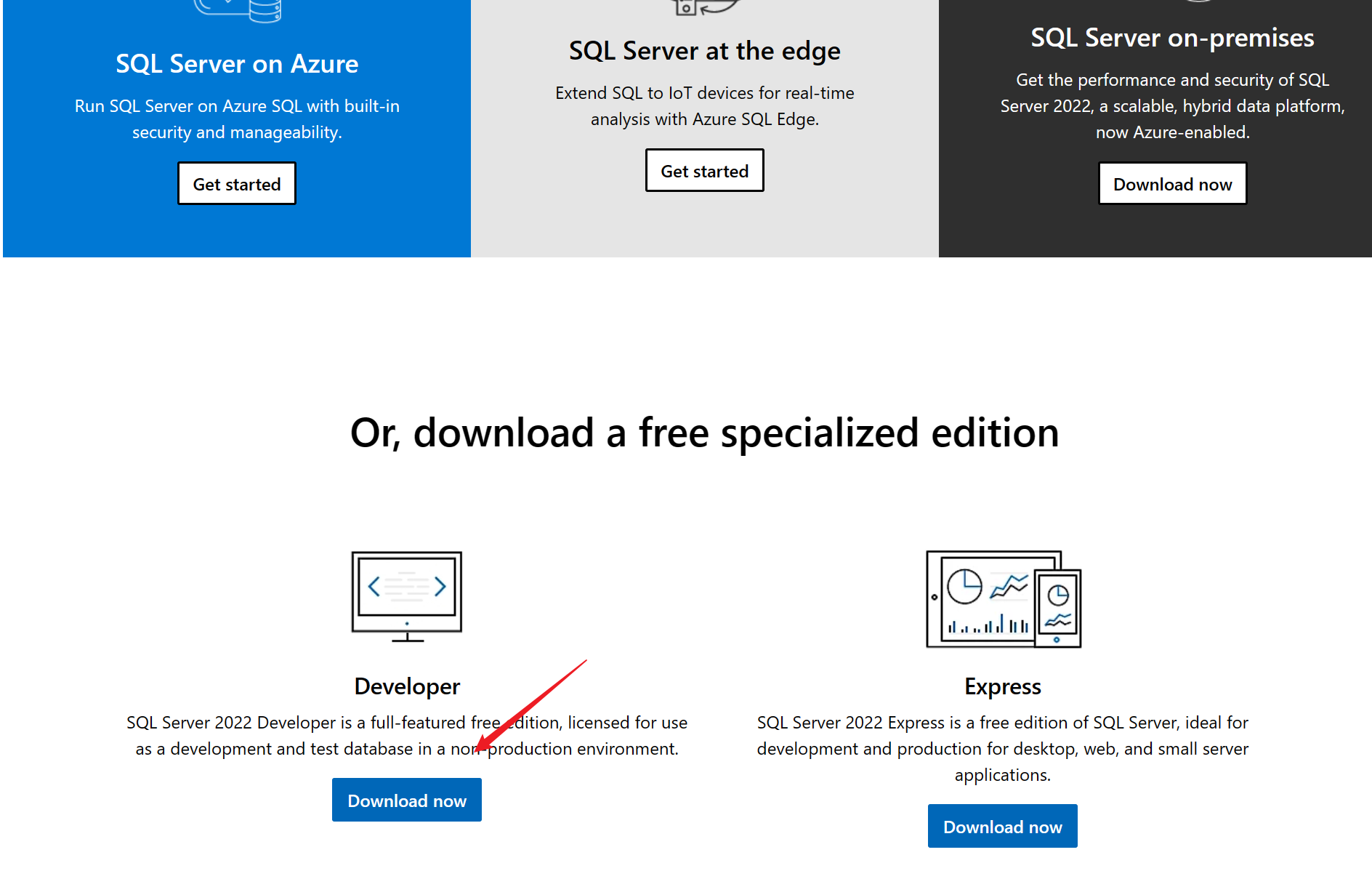Click Download now for Express edition
Viewport: 1372px width, 871px height.
1003,827
